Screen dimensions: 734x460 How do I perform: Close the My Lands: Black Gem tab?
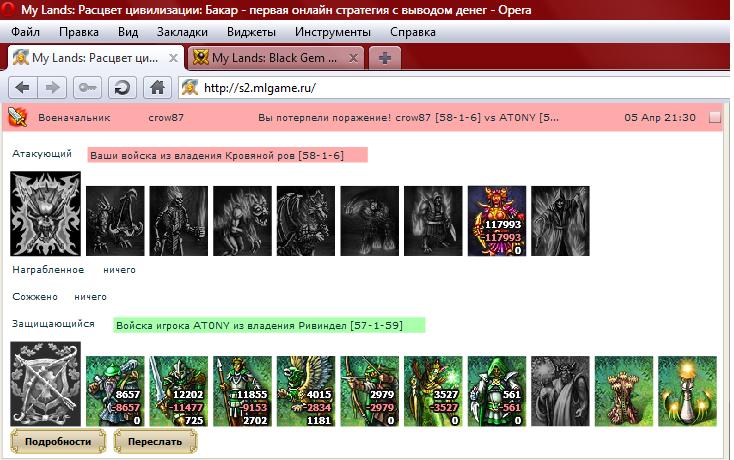pyautogui.click(x=353, y=58)
